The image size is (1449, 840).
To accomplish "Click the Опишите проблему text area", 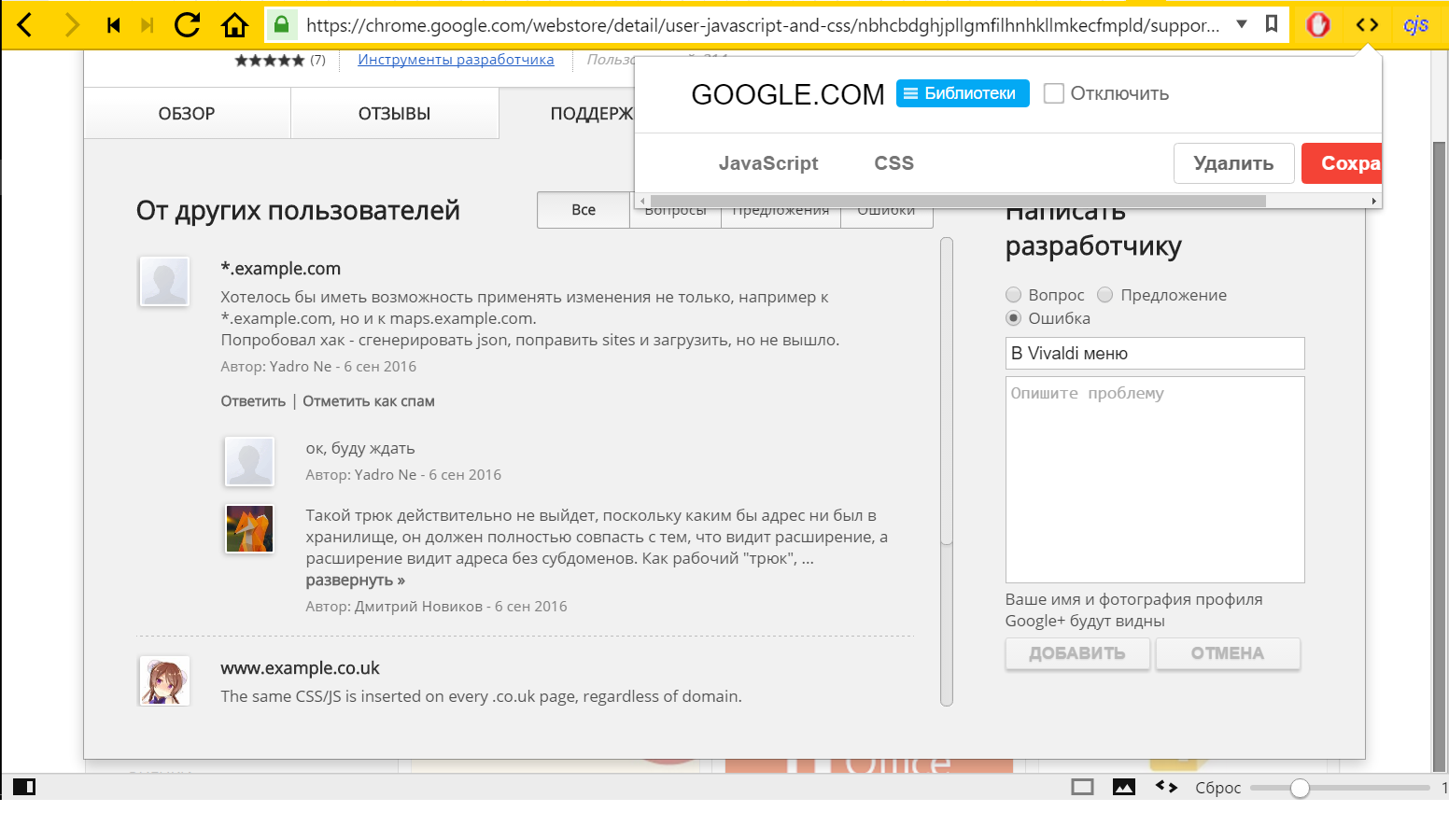I will coord(1155,480).
